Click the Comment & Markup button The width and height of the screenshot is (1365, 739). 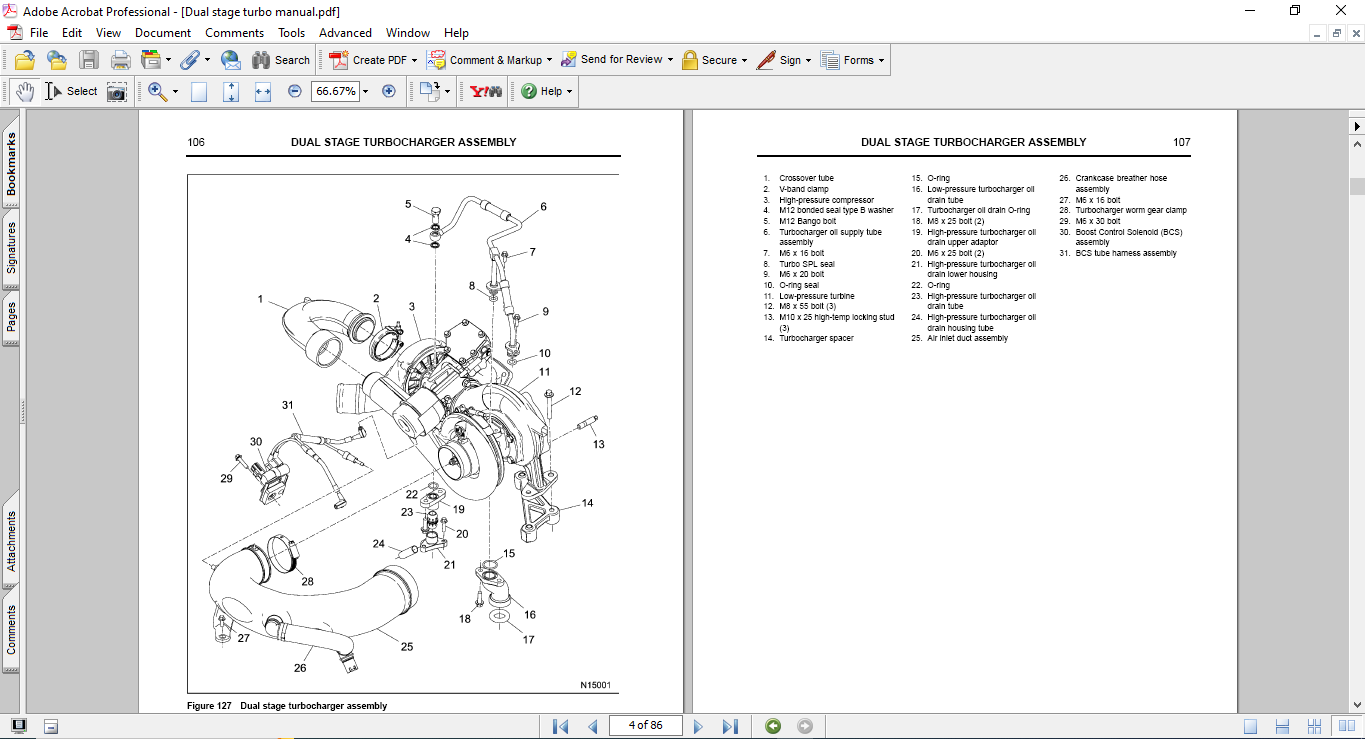click(x=488, y=59)
